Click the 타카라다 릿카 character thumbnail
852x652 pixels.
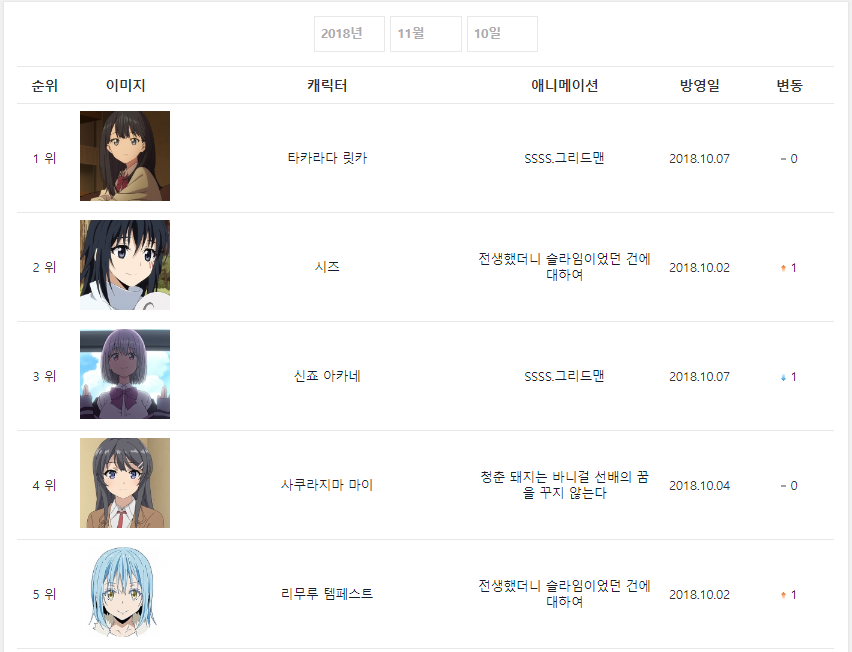(x=125, y=156)
